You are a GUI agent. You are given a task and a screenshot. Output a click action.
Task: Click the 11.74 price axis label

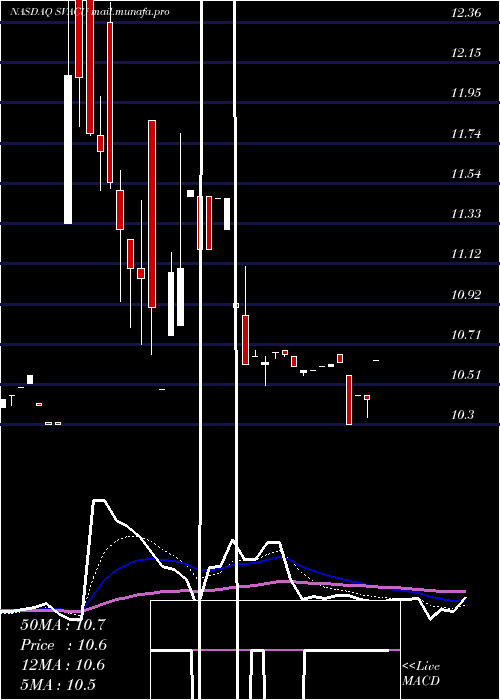(466, 133)
